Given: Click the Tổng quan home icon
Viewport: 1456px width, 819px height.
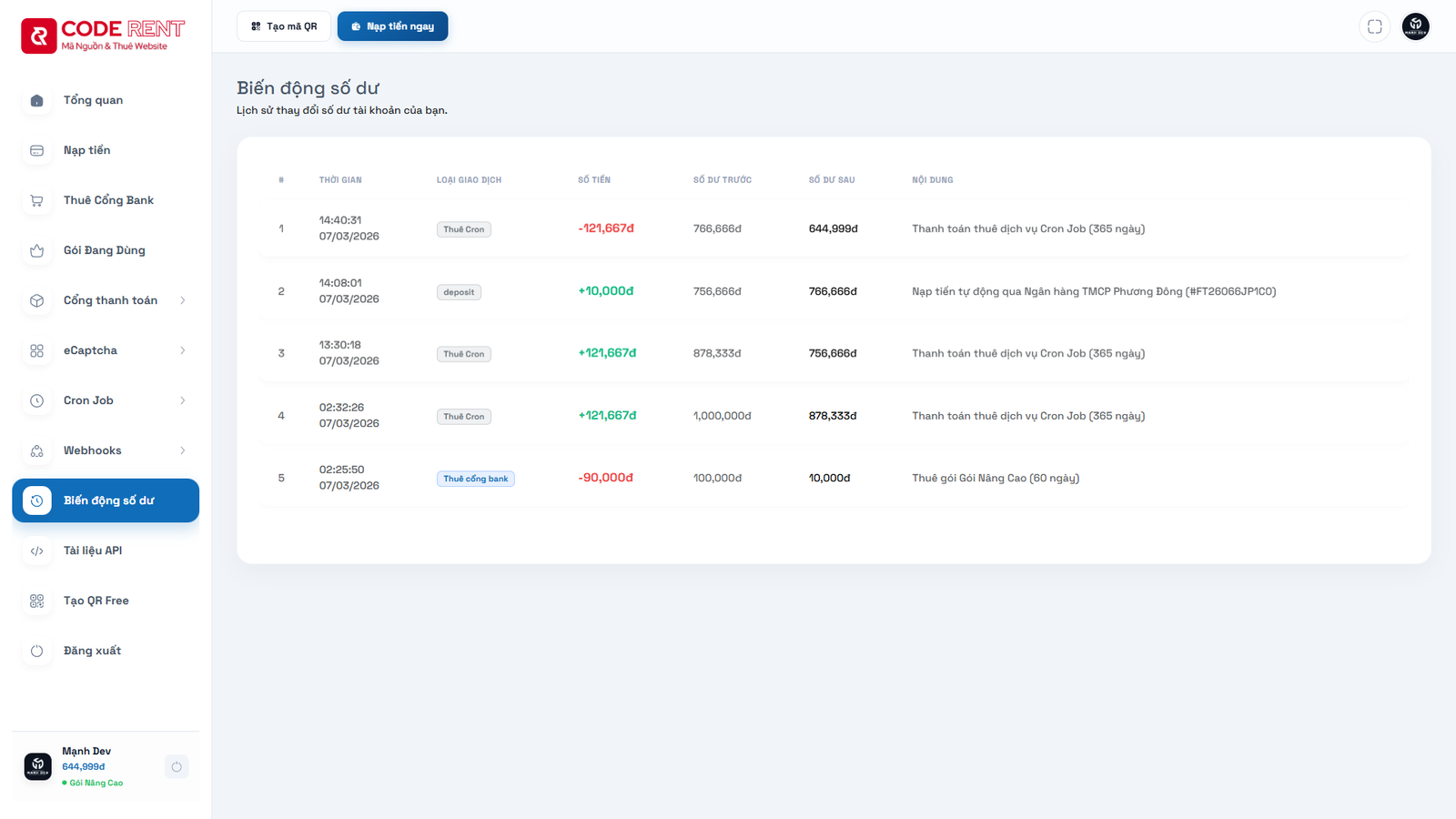Looking at the screenshot, I should pyautogui.click(x=37, y=101).
